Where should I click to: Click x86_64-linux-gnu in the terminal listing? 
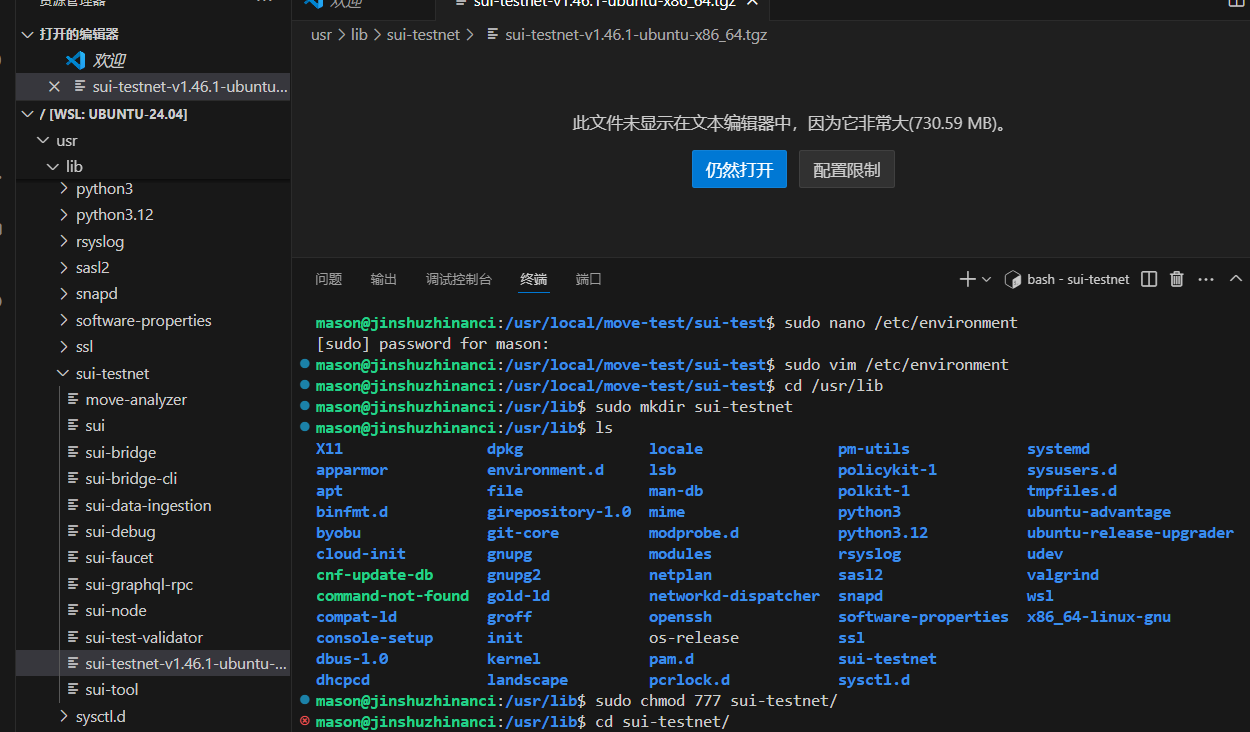pos(1099,617)
